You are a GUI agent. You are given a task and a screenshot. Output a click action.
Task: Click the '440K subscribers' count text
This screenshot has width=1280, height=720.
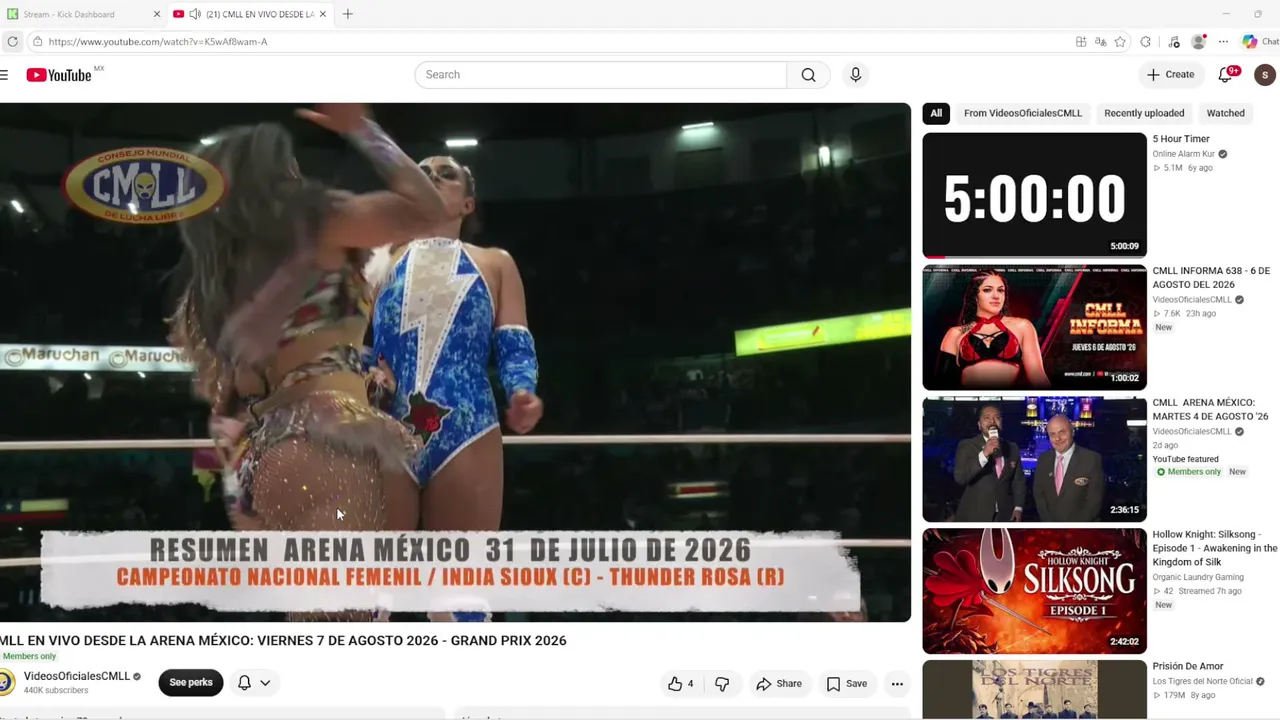(56, 690)
